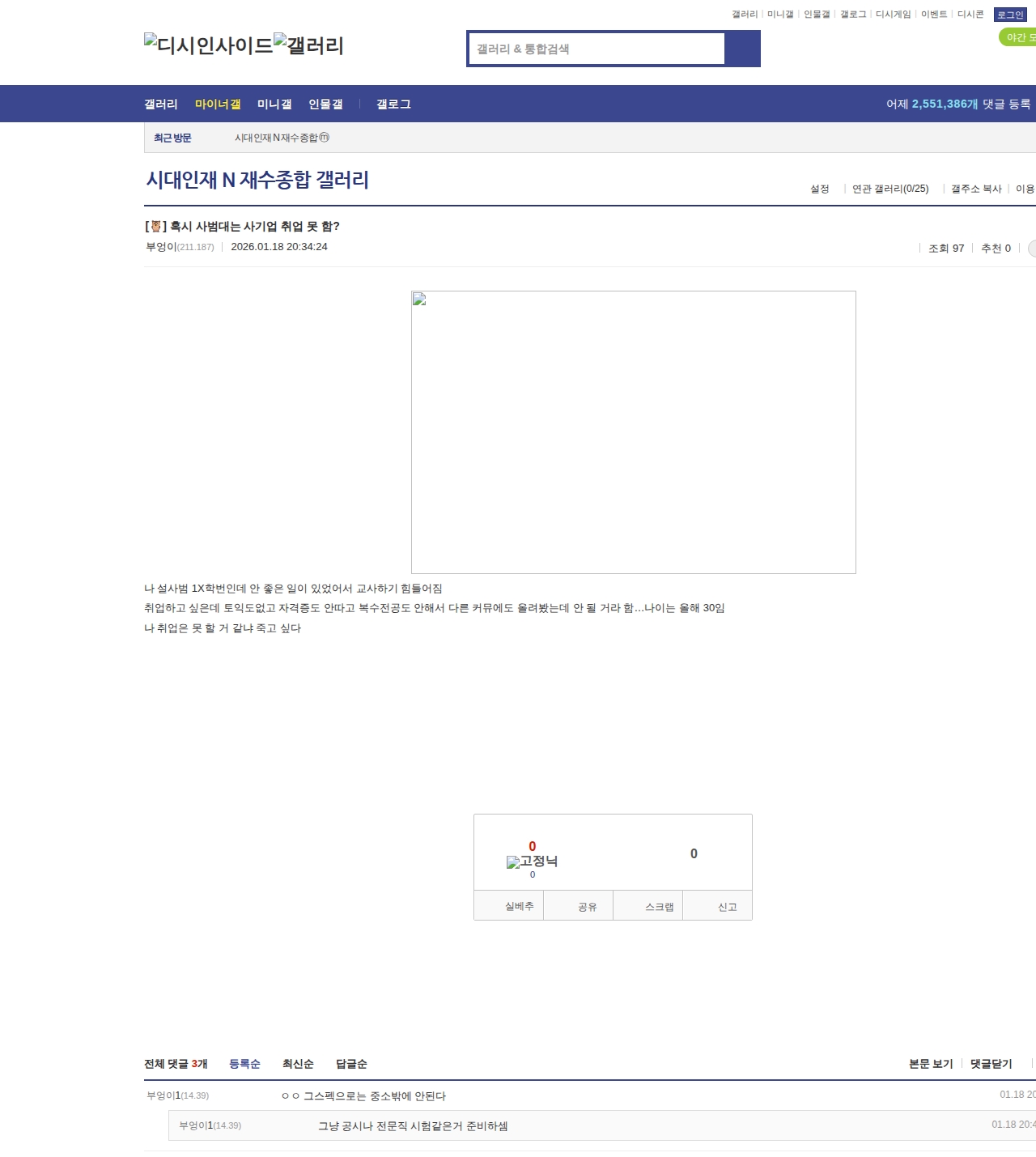Open the 마이너갤 tab
1036x1157 pixels.
(x=218, y=104)
